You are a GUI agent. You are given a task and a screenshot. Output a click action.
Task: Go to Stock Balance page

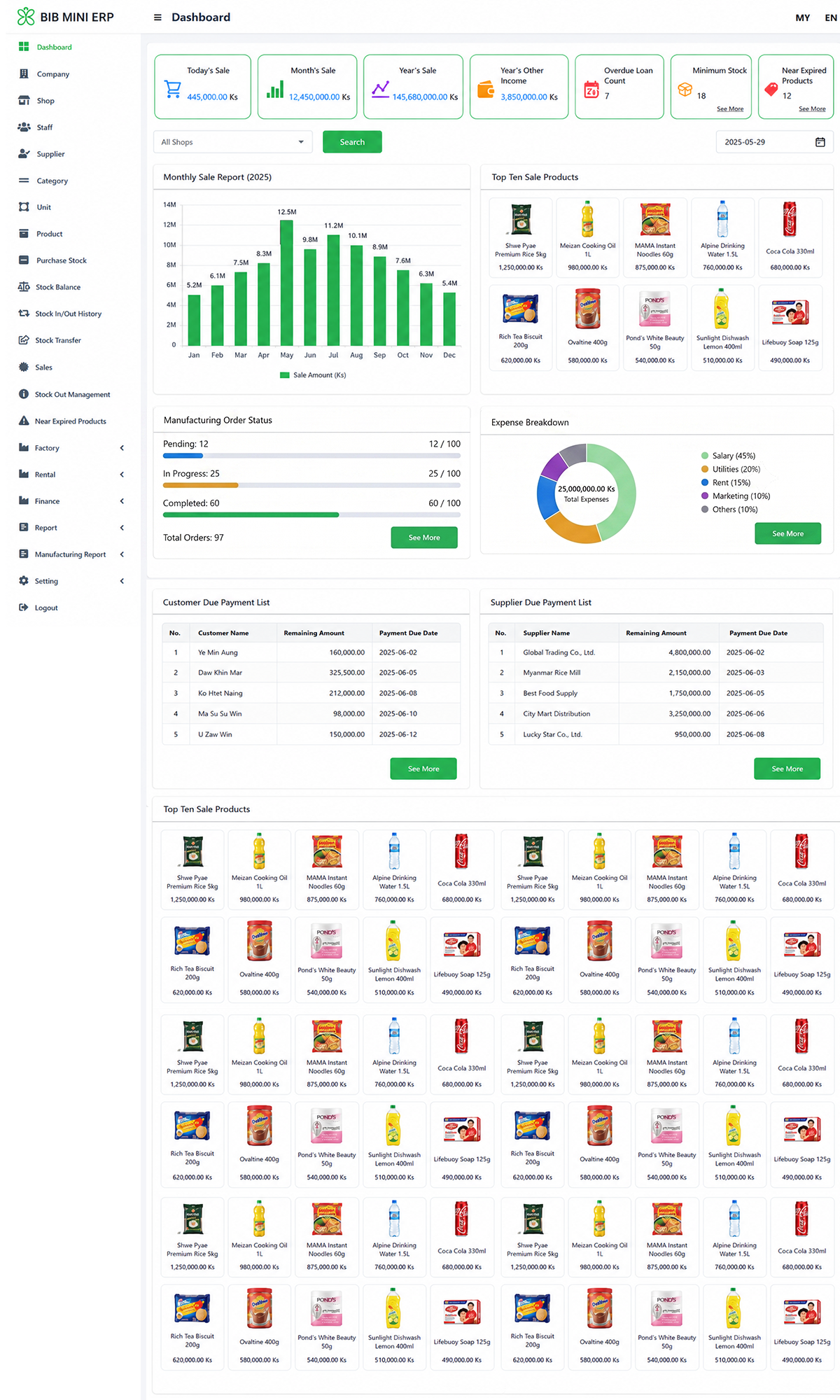click(58, 287)
